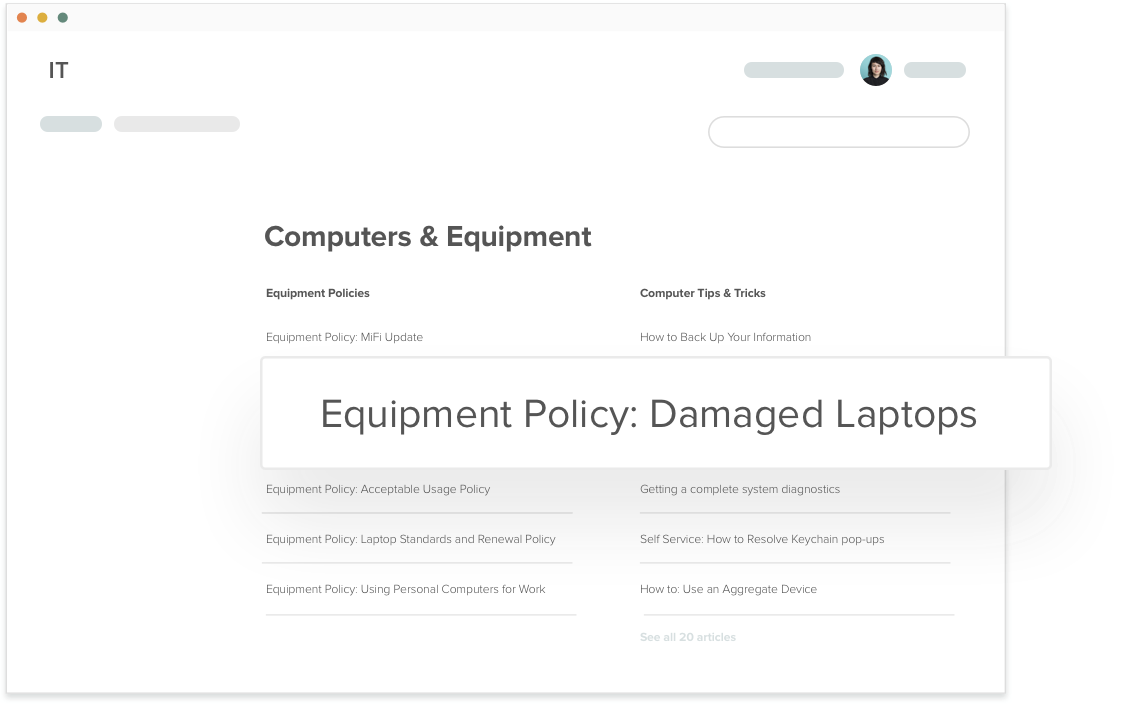Open Equipment Policy: MiFi Update article

[x=344, y=337]
